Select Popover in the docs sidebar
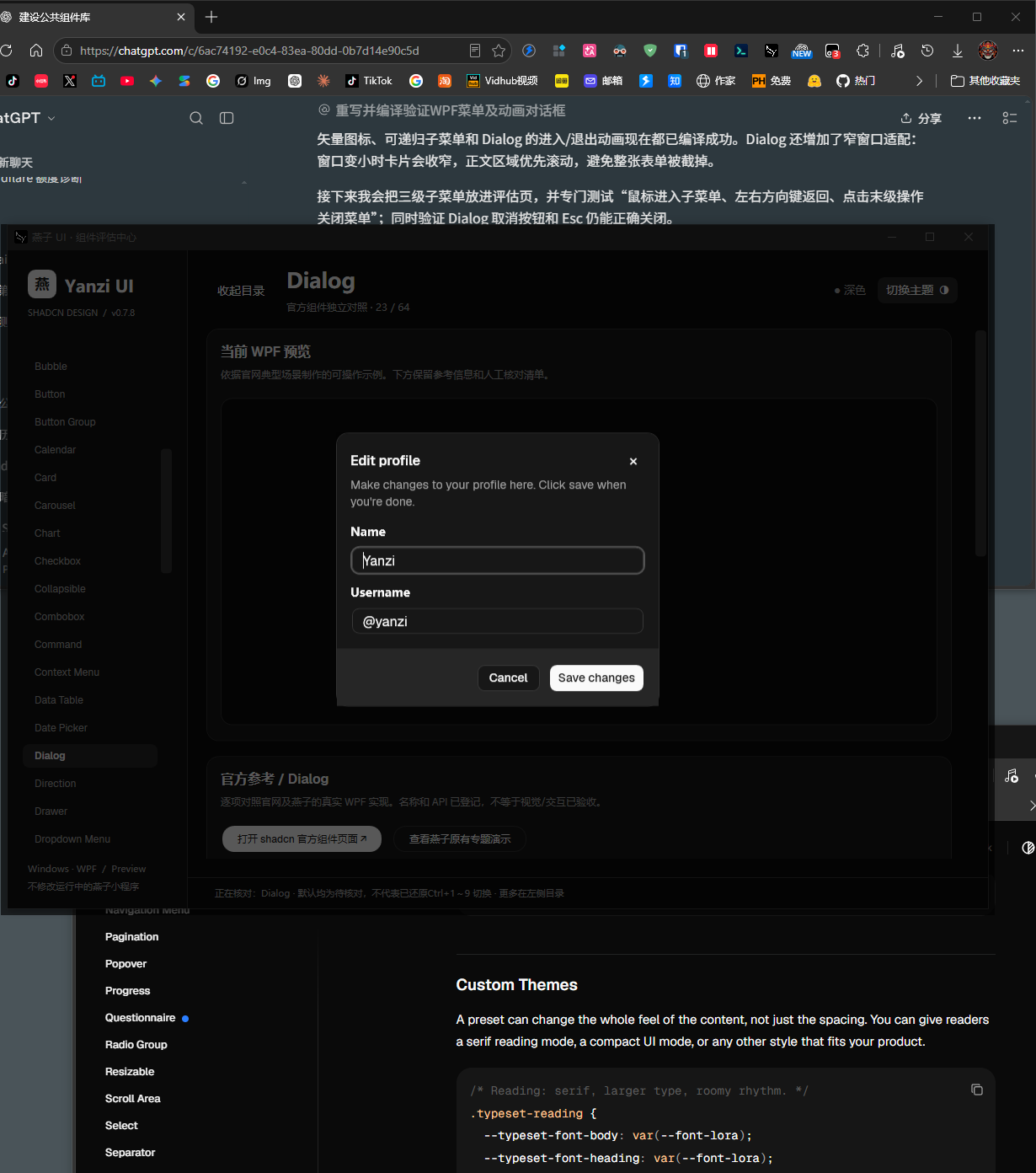This screenshot has height=1173, width=1036. click(126, 964)
